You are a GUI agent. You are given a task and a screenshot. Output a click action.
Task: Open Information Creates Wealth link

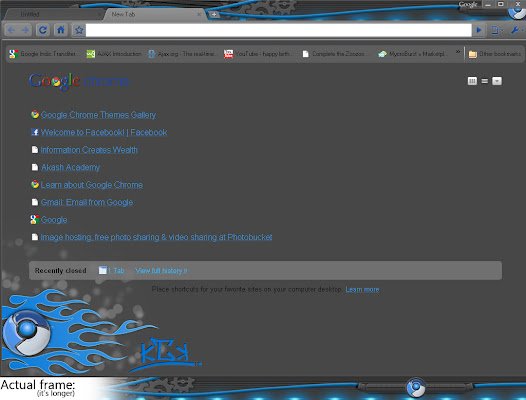pos(89,150)
